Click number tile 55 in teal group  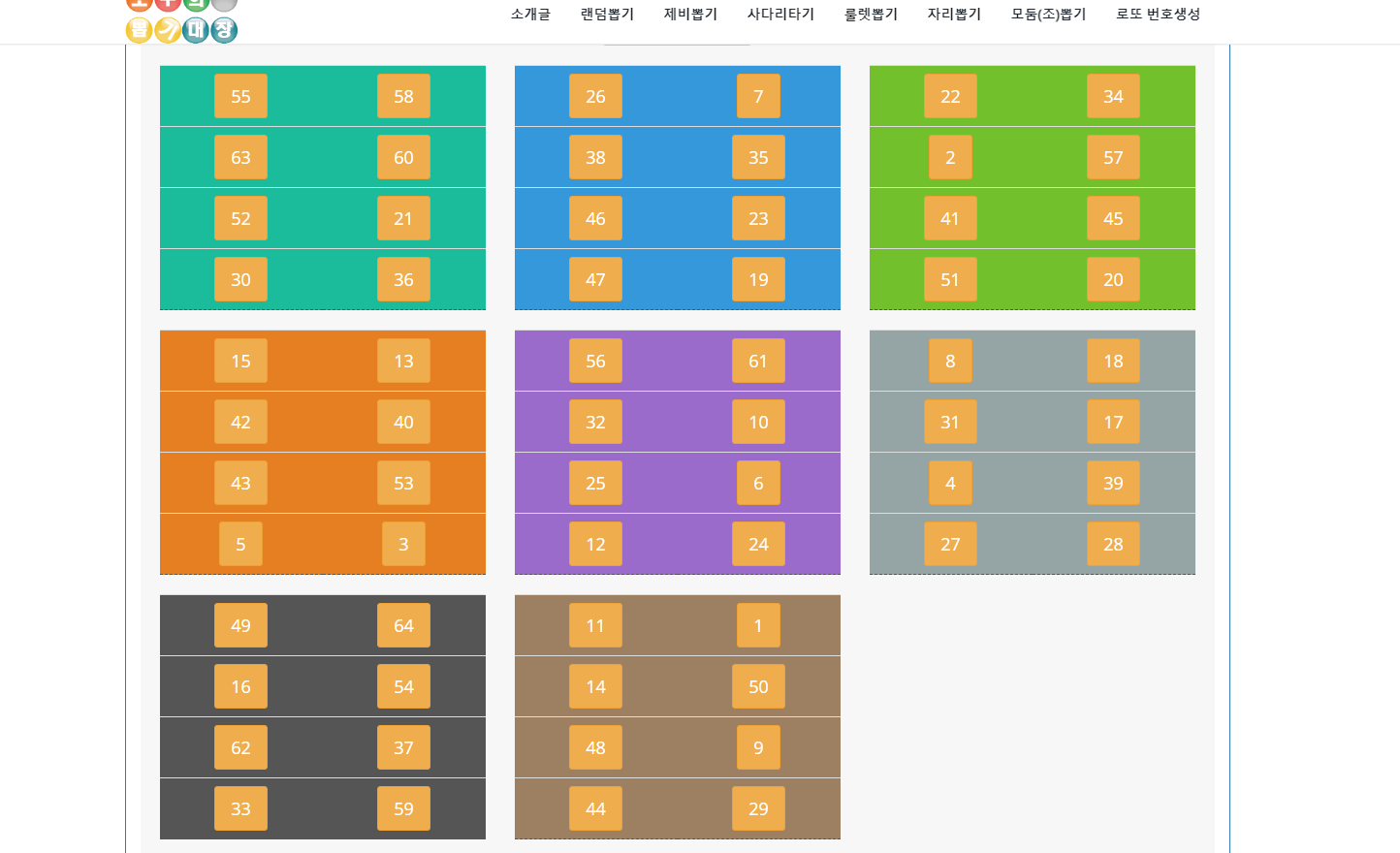pyautogui.click(x=240, y=97)
